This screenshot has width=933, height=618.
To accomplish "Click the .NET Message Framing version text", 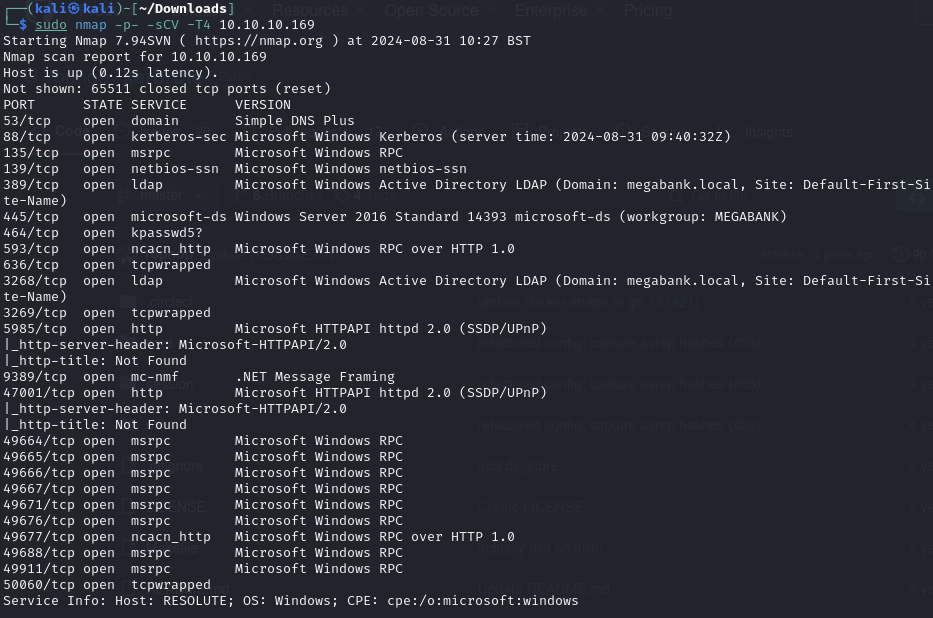I will [314, 377].
